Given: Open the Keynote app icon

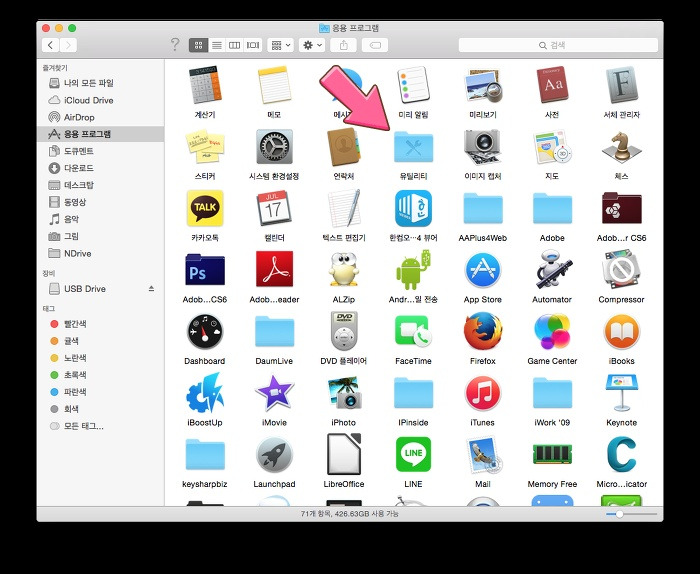Looking at the screenshot, I should [621, 393].
